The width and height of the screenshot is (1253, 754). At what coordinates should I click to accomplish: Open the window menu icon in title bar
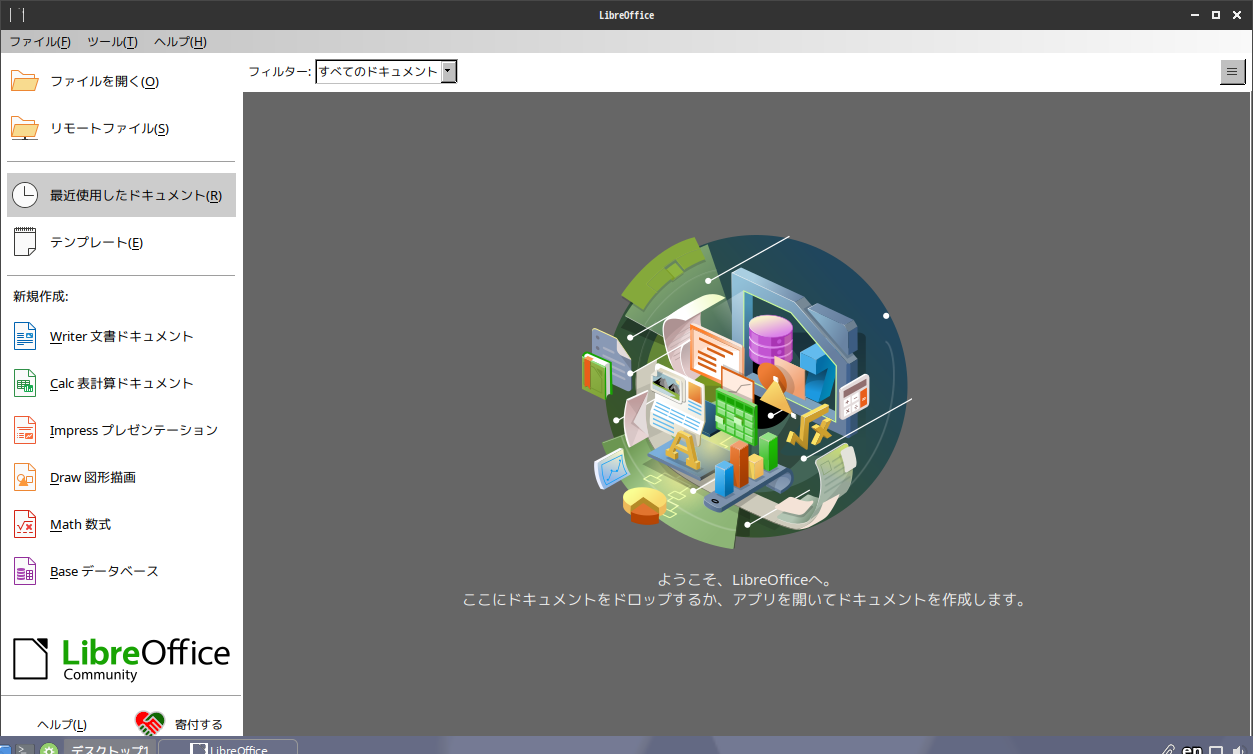pos(17,15)
